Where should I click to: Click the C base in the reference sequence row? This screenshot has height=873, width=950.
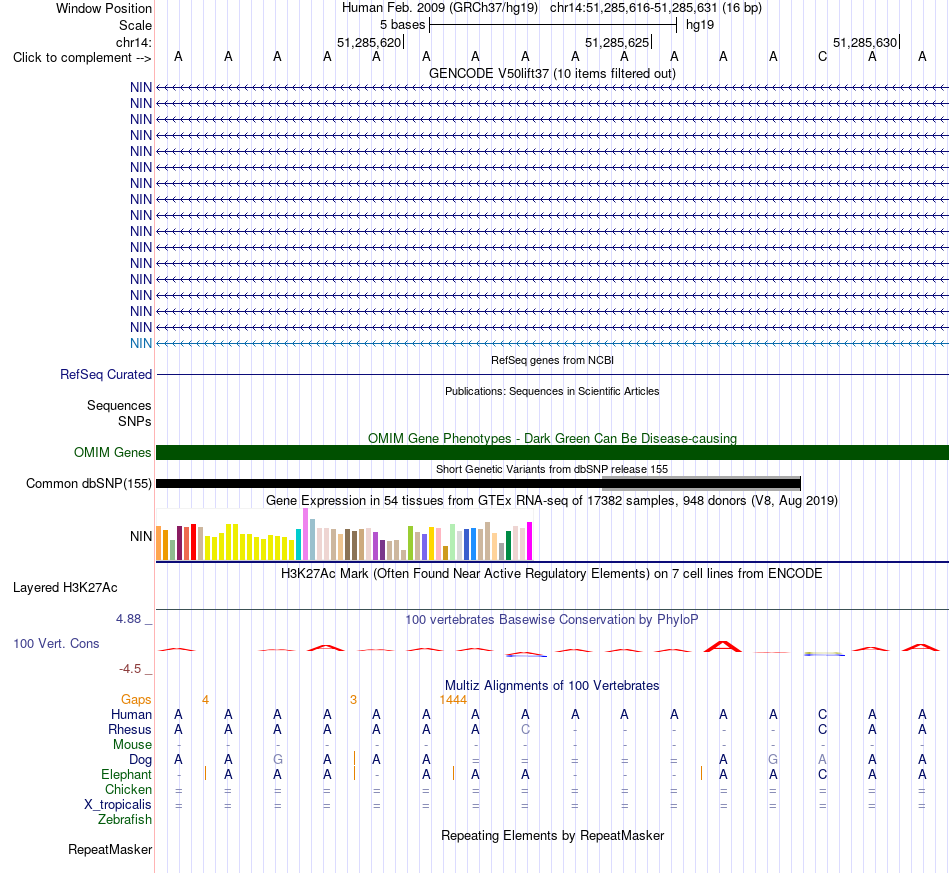tap(822, 56)
